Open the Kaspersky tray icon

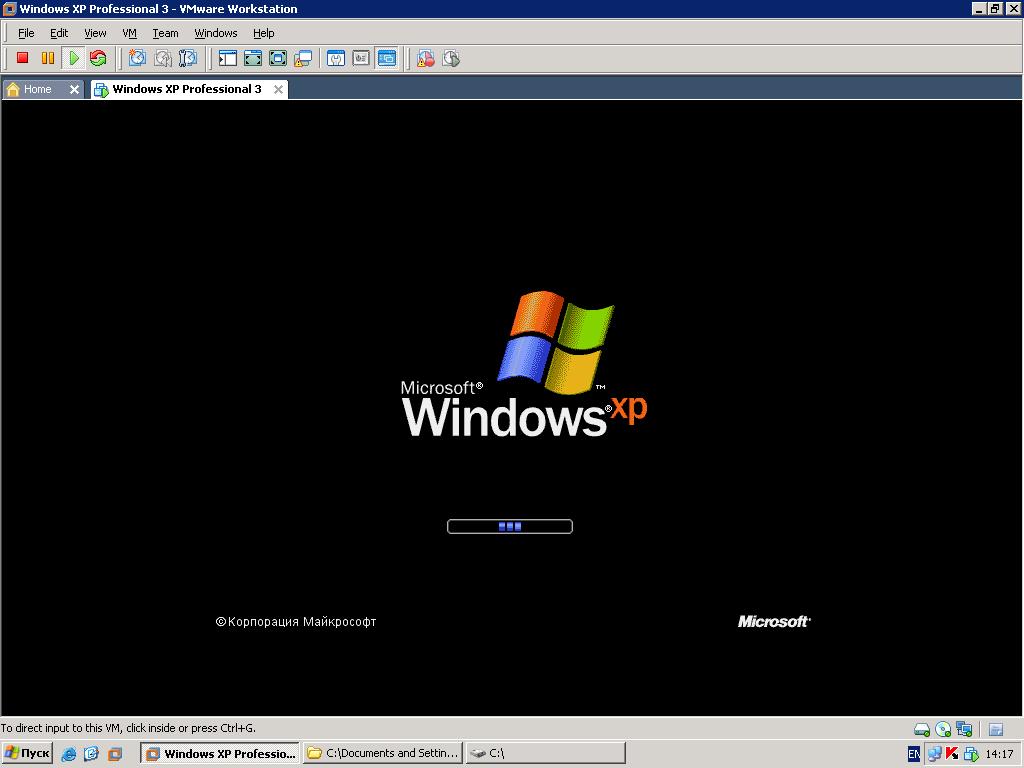(x=952, y=754)
